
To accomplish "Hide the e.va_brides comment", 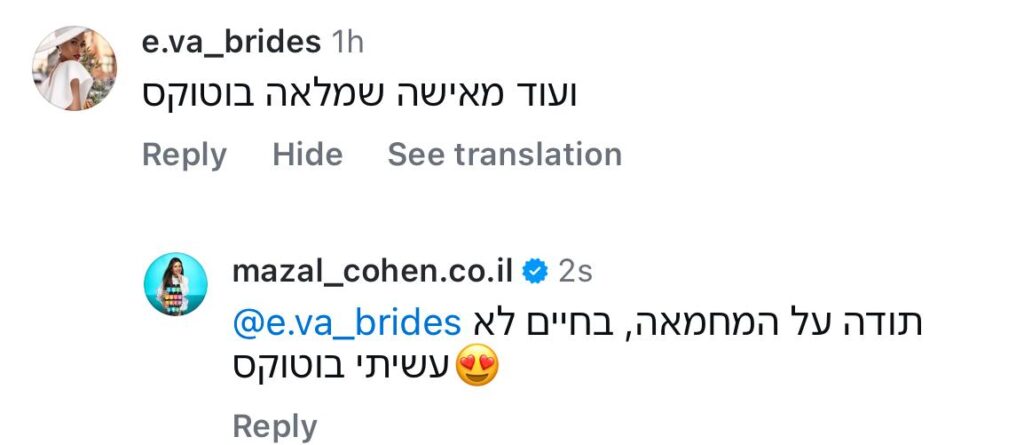I will coord(307,155).
